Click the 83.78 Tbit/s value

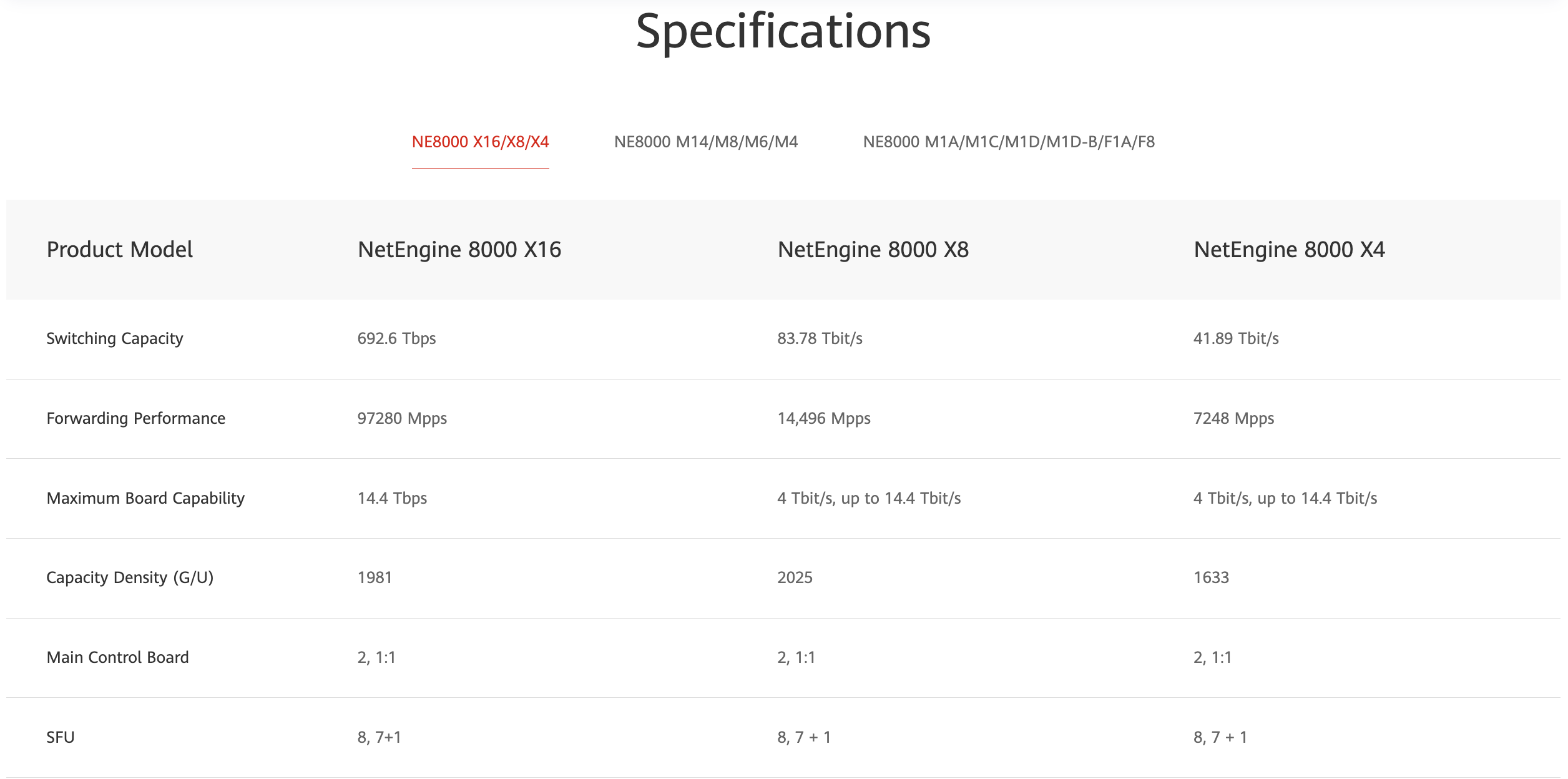click(x=820, y=338)
